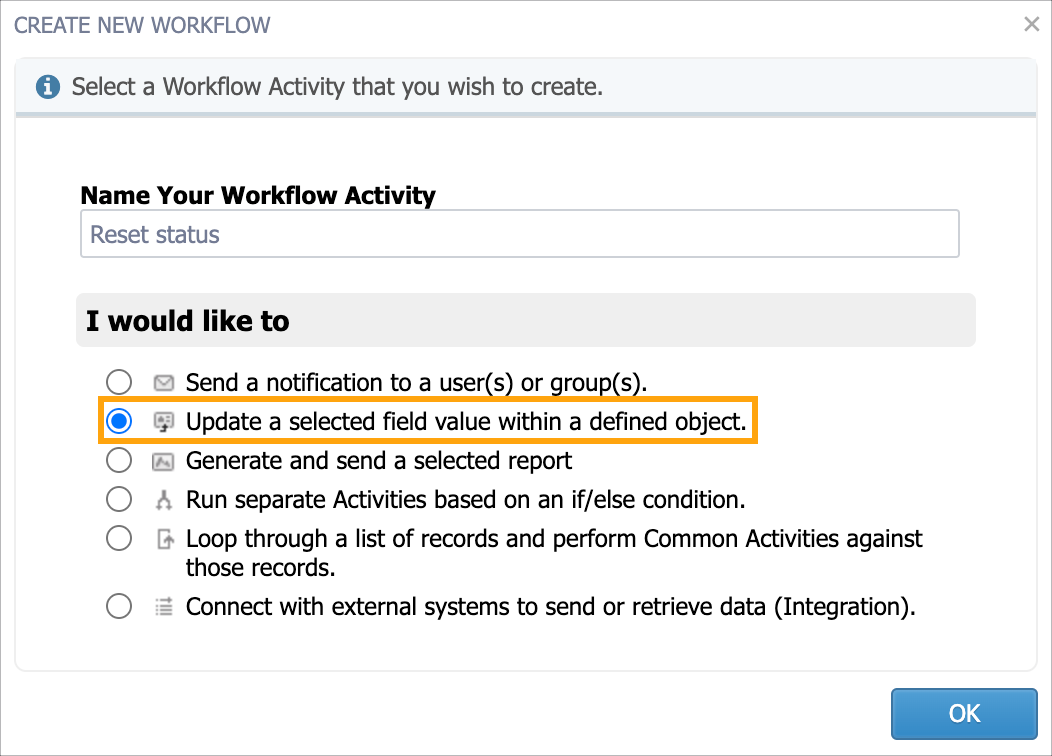
Task: Click the if/else condition option text
Action: point(466,500)
